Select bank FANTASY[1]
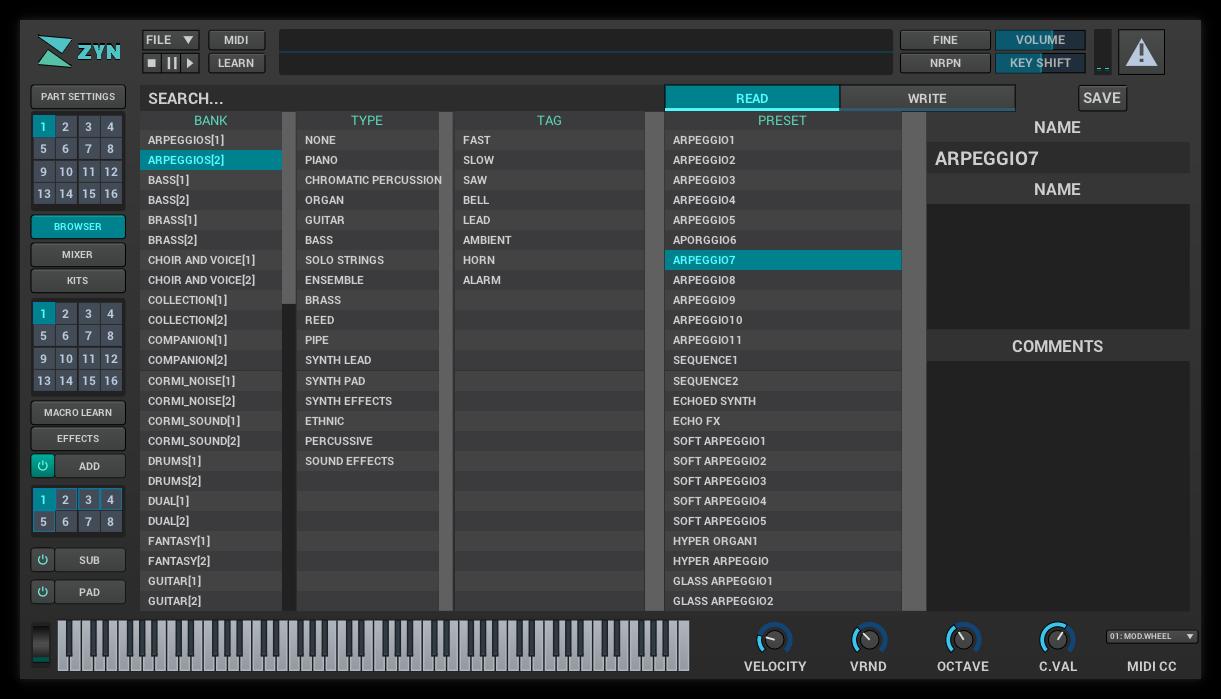This screenshot has height=699, width=1221. (211, 541)
